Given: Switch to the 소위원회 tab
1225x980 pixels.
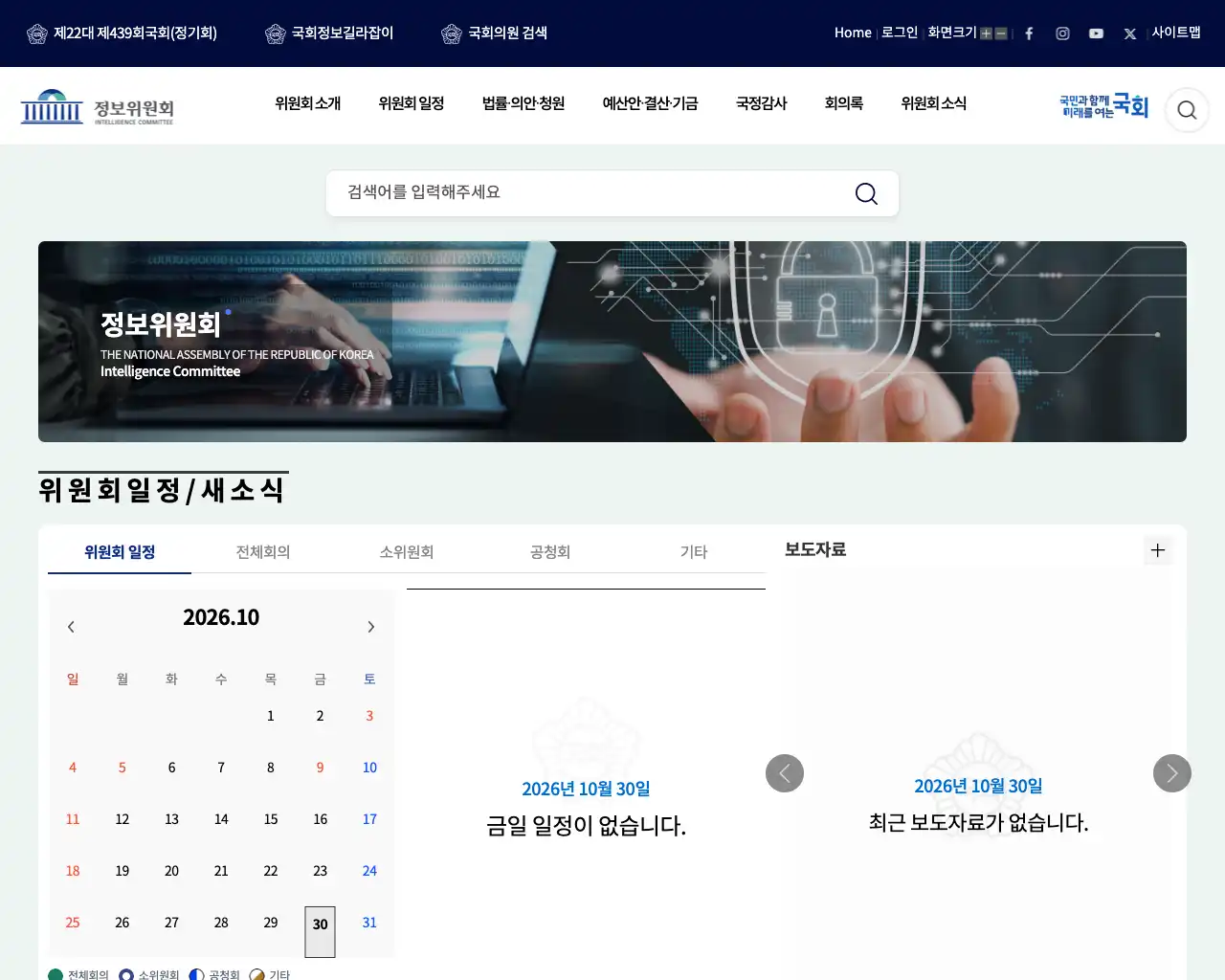Looking at the screenshot, I should pyautogui.click(x=407, y=552).
